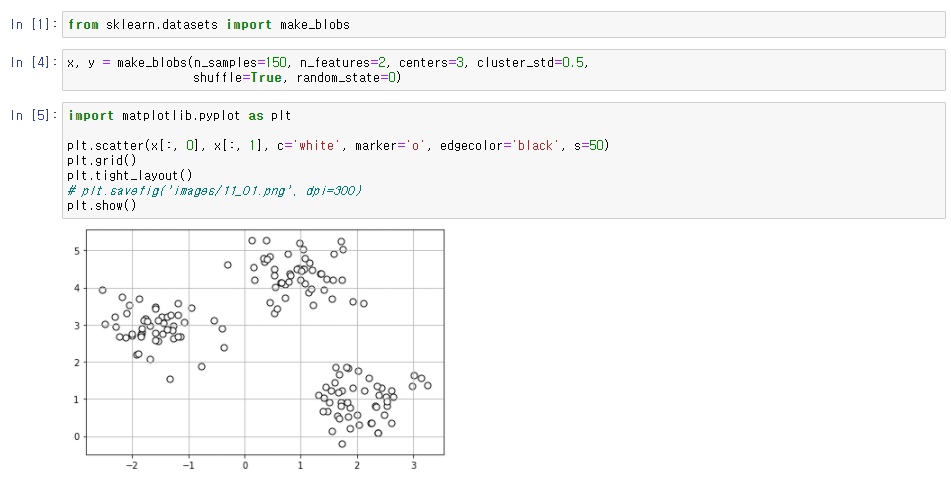This screenshot has height=480, width=951.
Task: Click the plt.show() line
Action: [x=102, y=206]
